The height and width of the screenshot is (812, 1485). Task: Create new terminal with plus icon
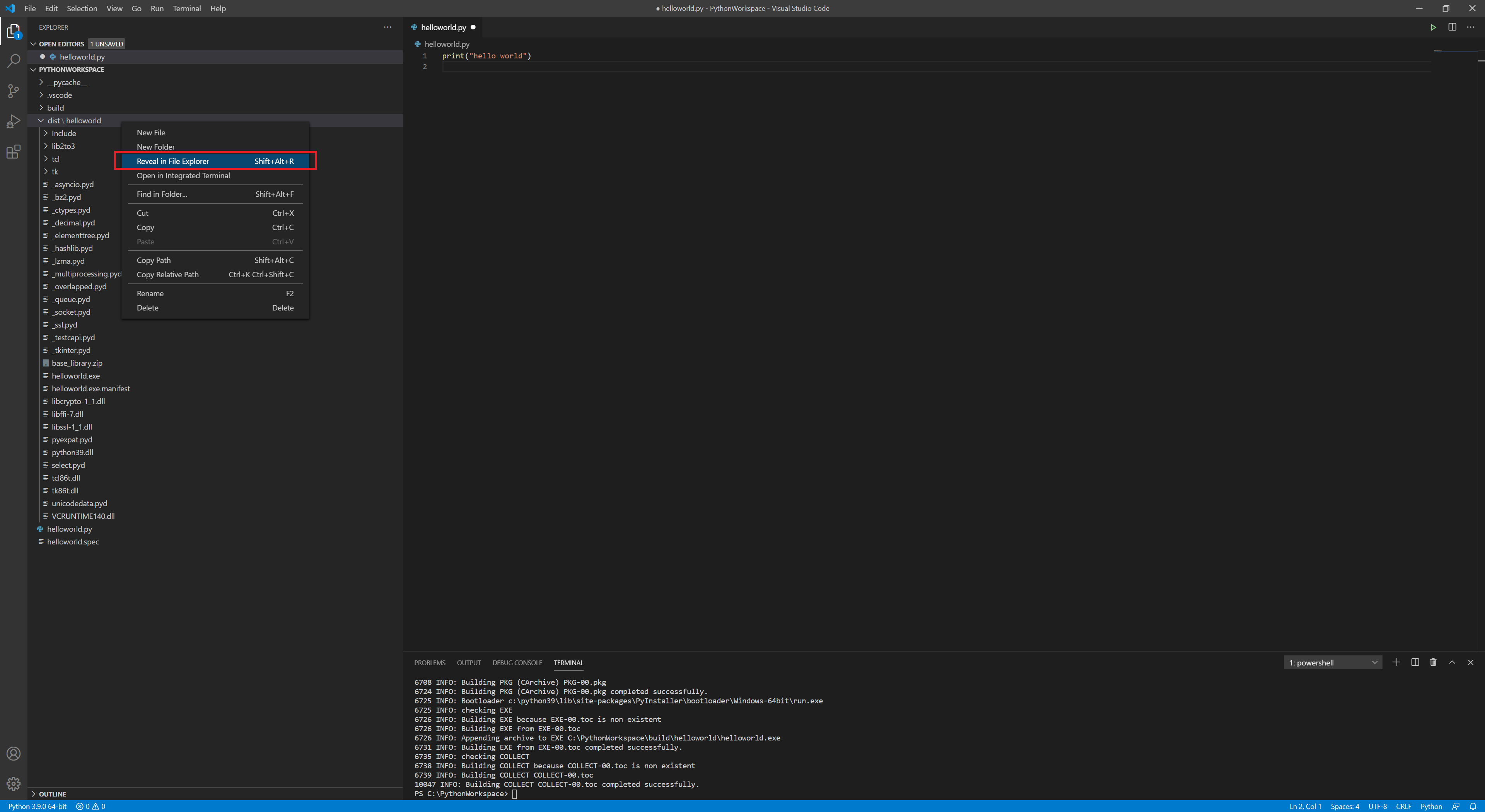coord(1396,662)
